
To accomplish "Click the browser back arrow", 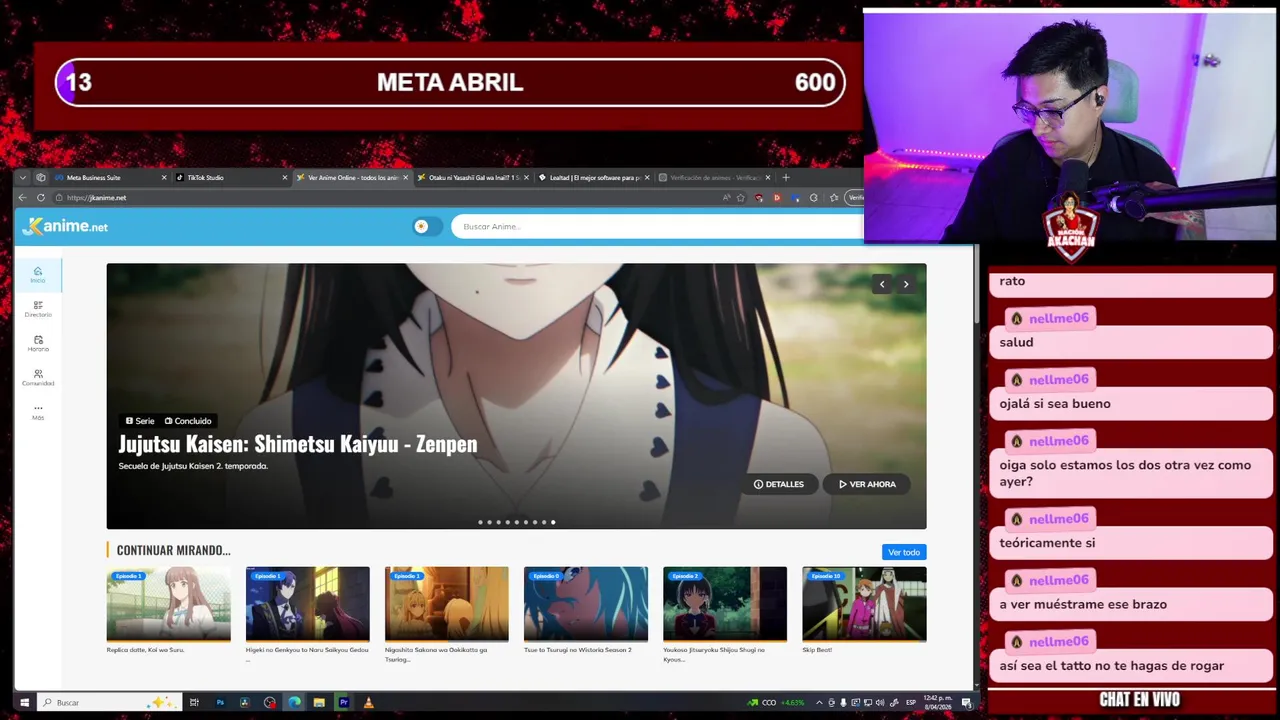I will pyautogui.click(x=23, y=198).
